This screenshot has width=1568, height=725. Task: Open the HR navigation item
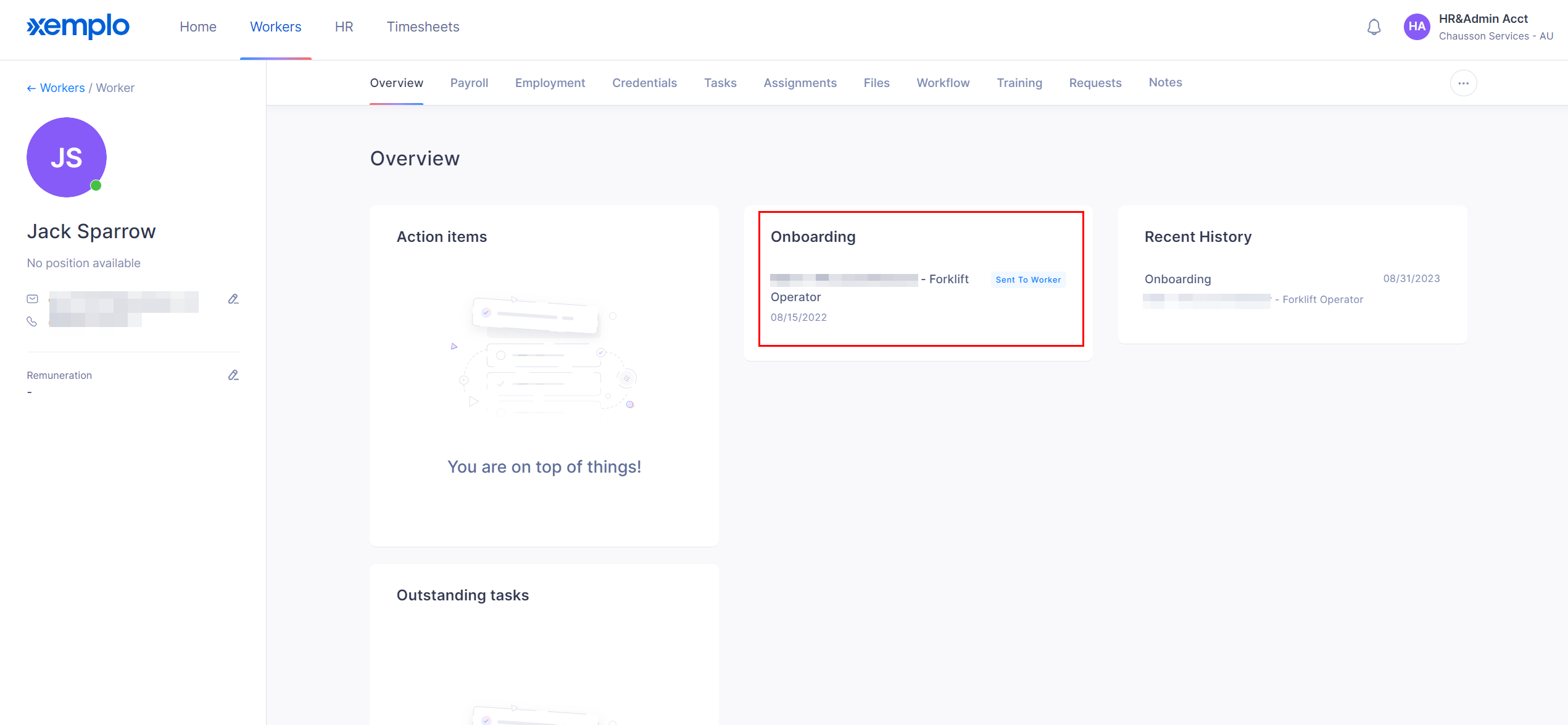point(344,27)
